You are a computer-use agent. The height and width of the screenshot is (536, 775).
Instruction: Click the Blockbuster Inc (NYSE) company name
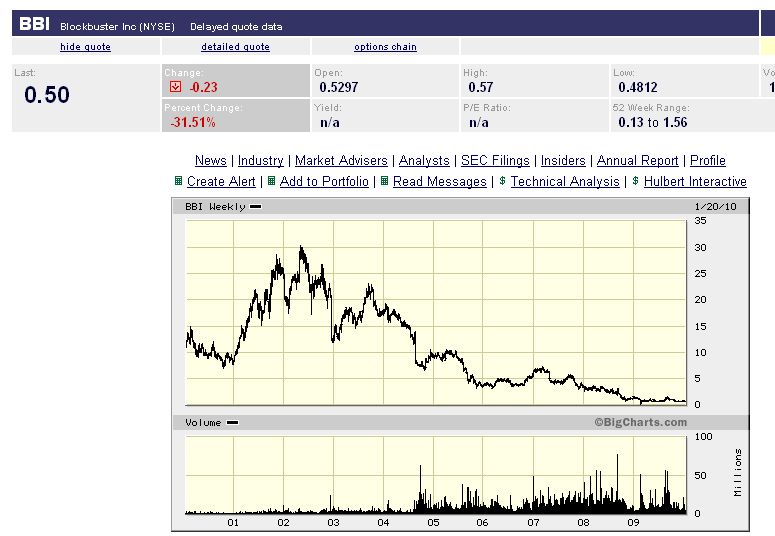pyautogui.click(x=118, y=27)
